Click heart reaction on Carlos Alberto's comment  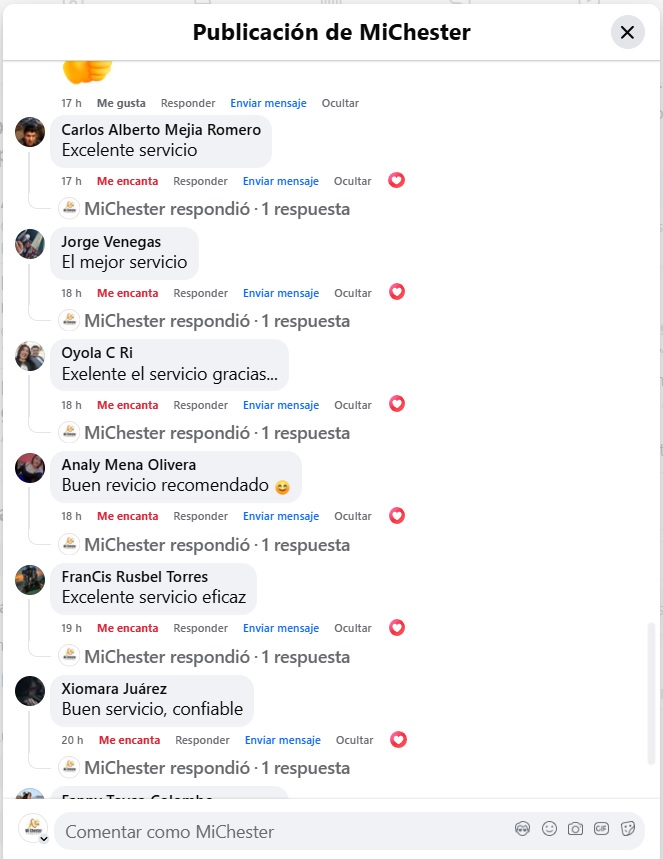[397, 181]
